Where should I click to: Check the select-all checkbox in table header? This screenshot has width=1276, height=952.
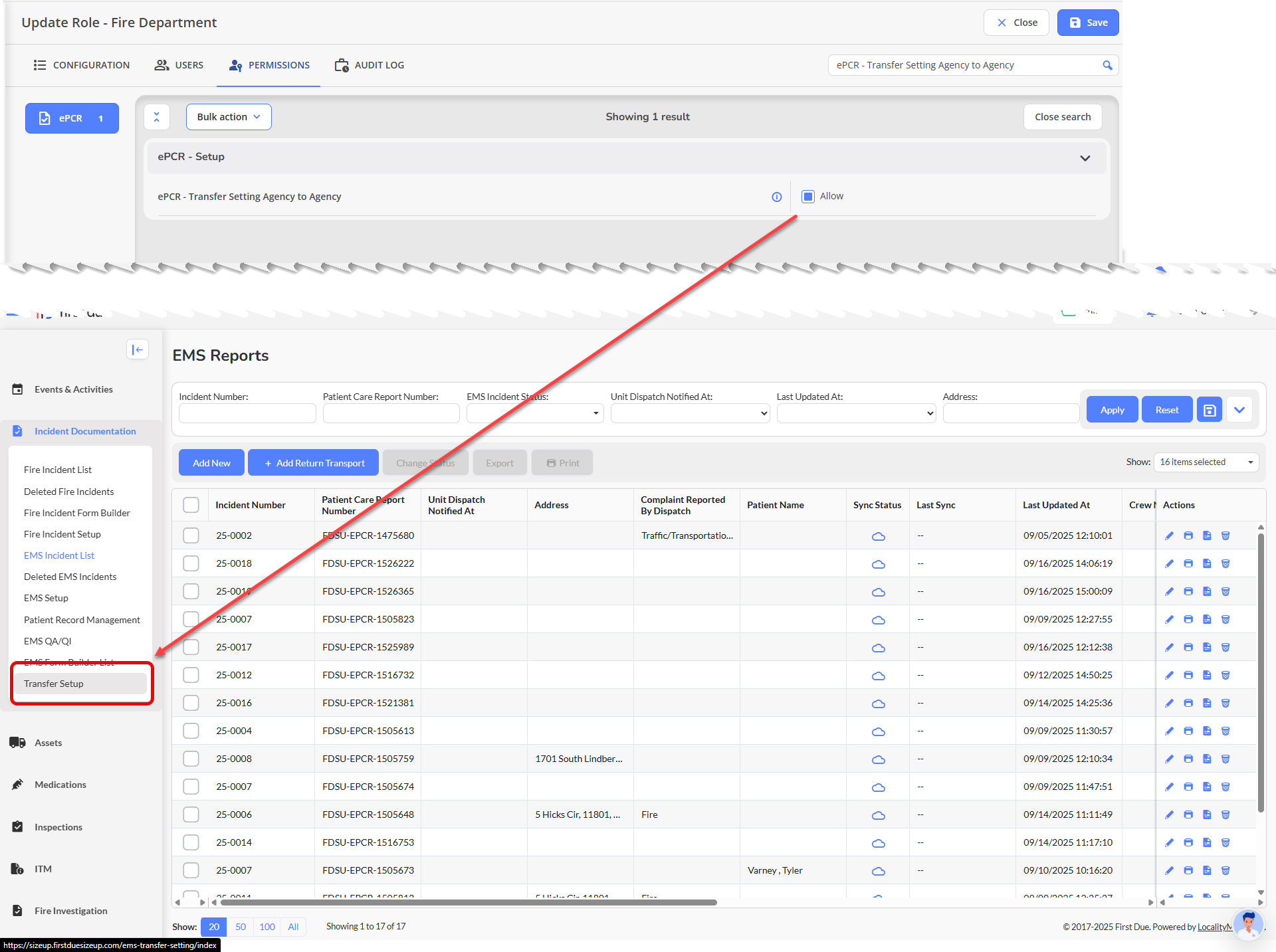click(191, 505)
